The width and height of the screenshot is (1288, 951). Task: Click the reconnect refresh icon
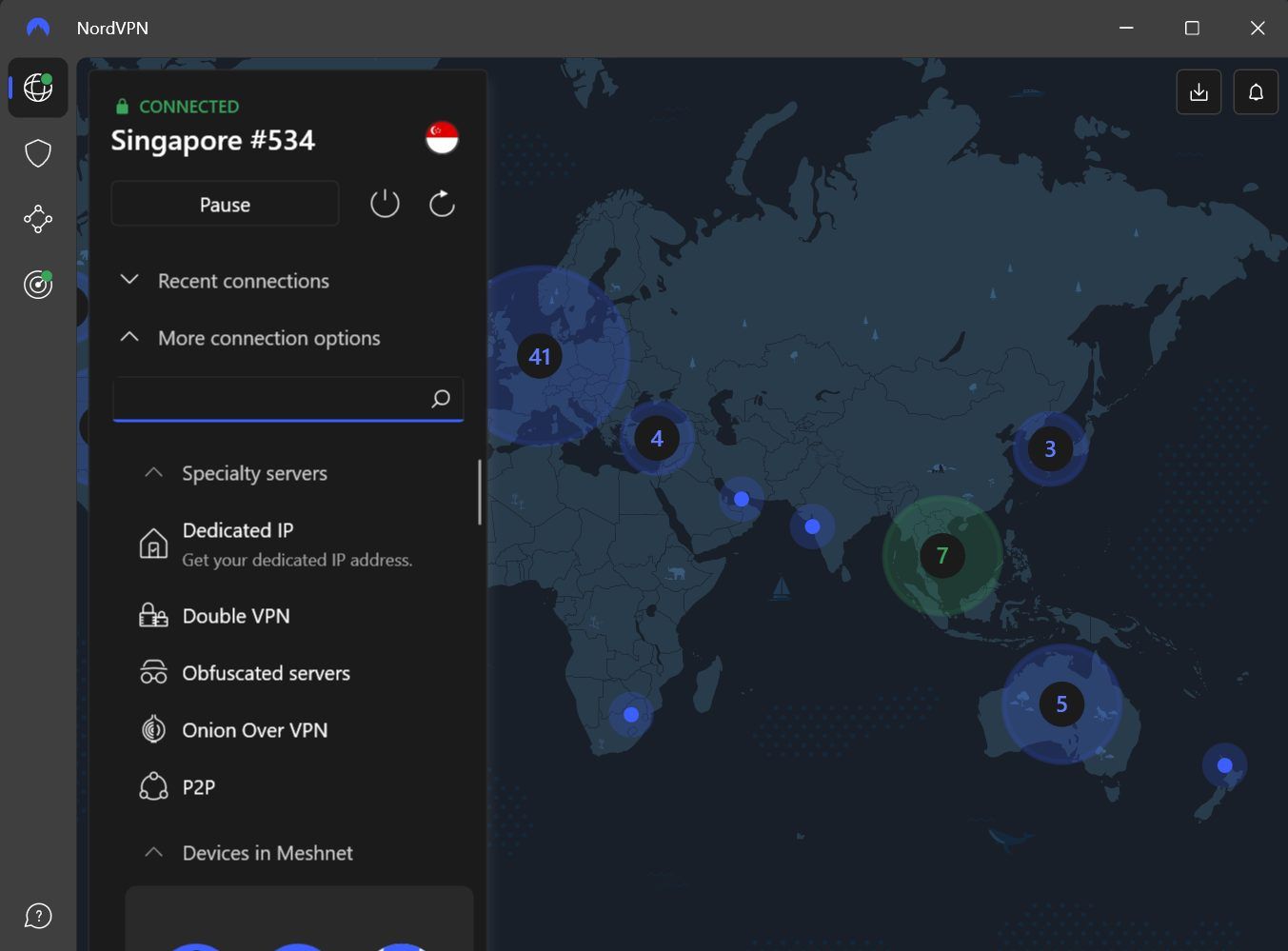click(x=442, y=204)
